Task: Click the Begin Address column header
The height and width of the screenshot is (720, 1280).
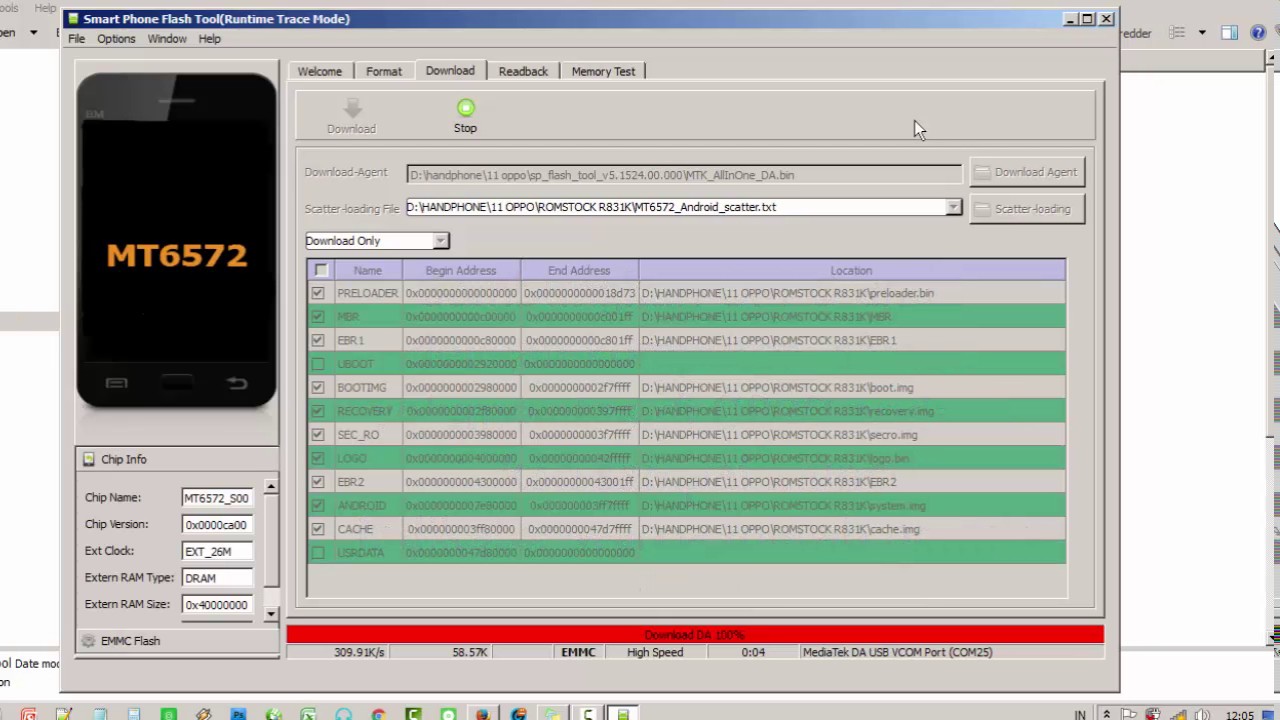Action: pos(461,270)
